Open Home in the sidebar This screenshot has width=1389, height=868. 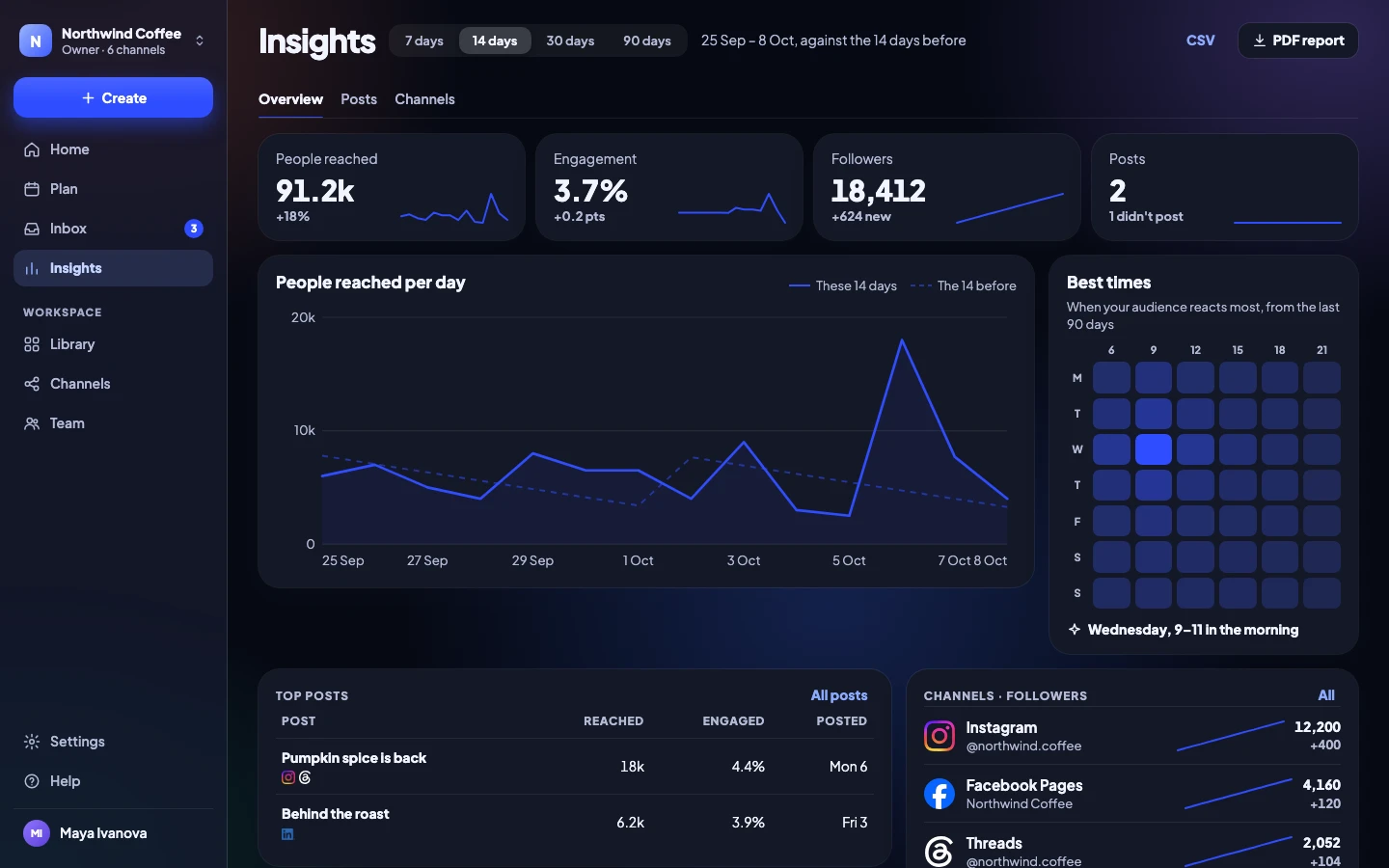click(113, 149)
